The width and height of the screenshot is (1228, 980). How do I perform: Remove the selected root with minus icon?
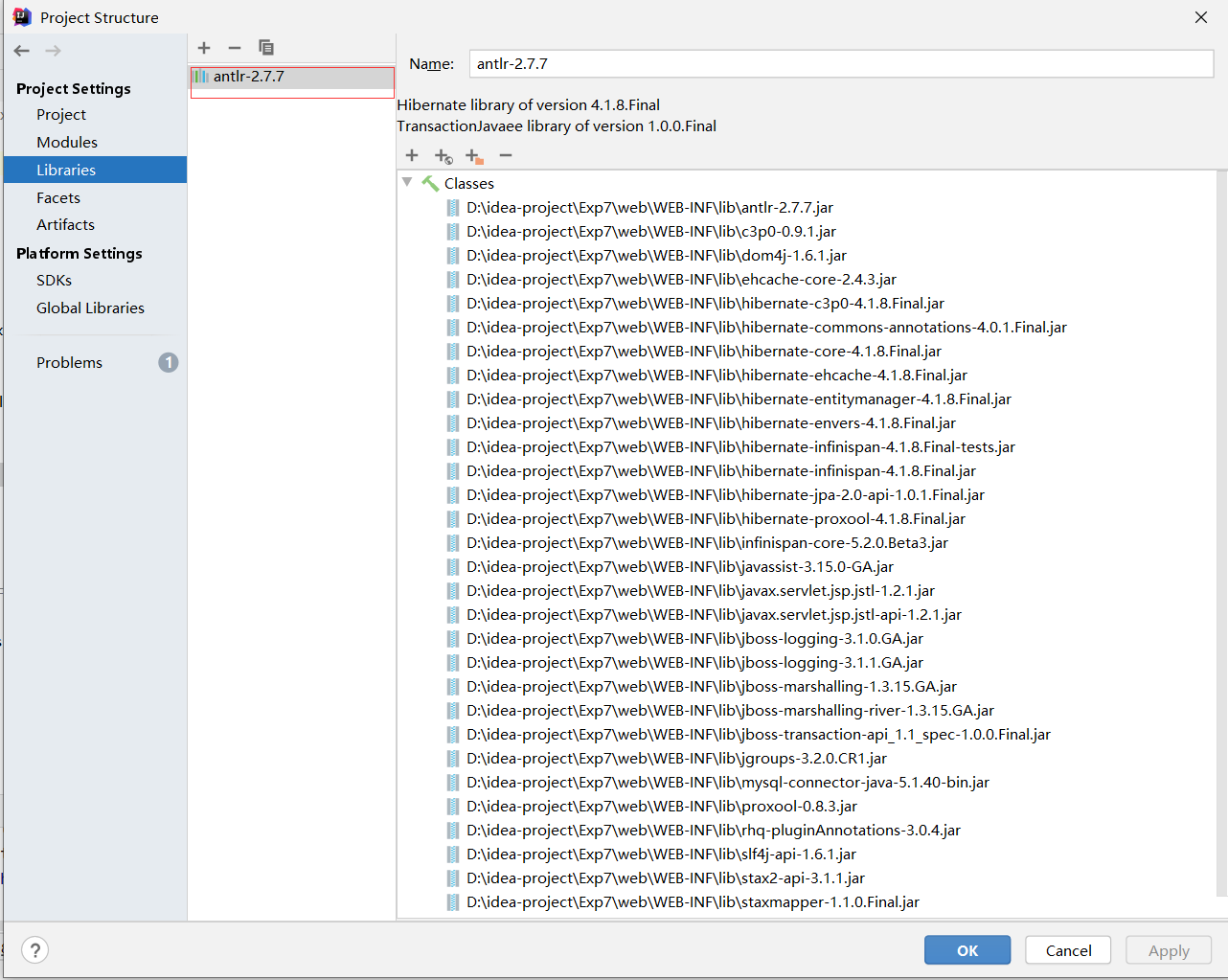coord(506,155)
